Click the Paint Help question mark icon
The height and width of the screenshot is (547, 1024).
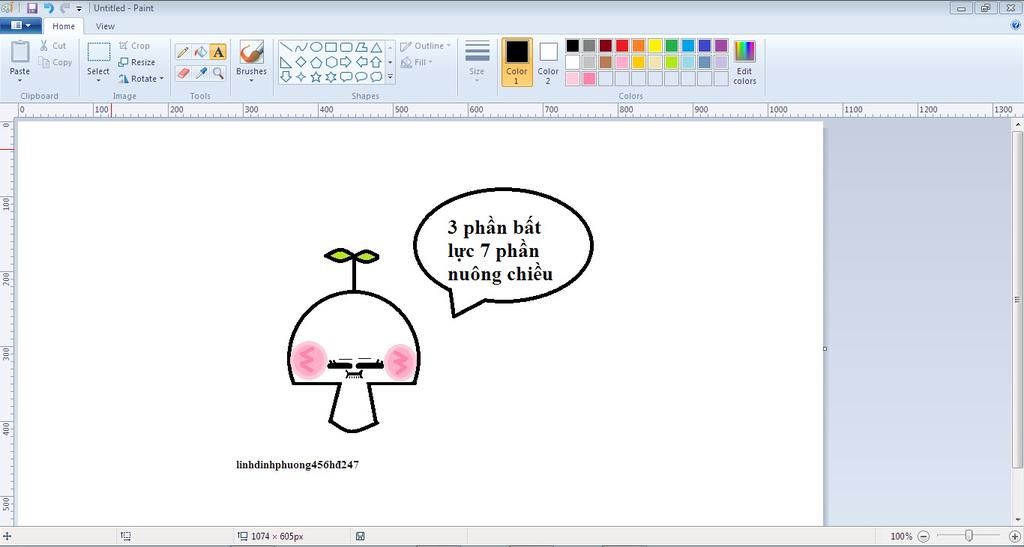[x=1015, y=26]
